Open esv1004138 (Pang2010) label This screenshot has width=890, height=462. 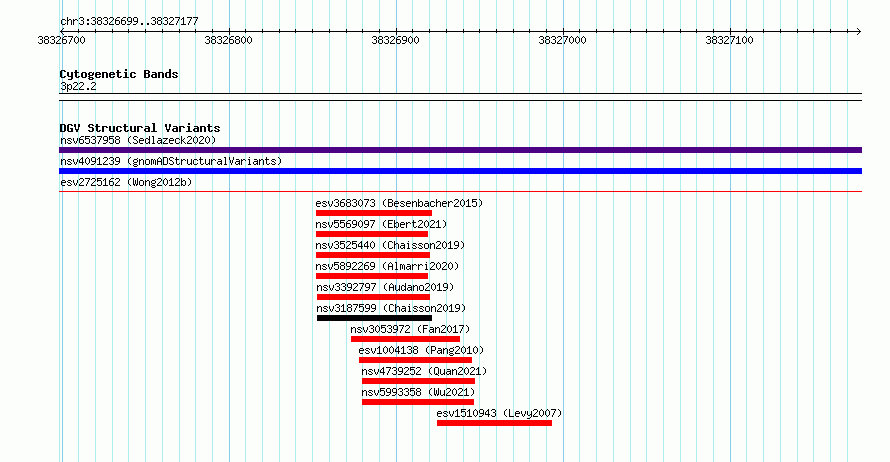click(421, 350)
